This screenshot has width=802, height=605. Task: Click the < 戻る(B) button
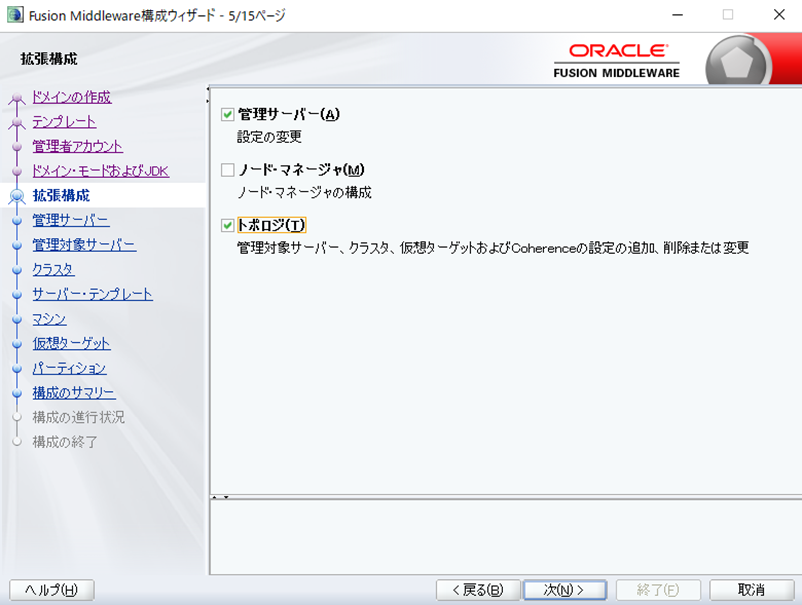(478, 590)
